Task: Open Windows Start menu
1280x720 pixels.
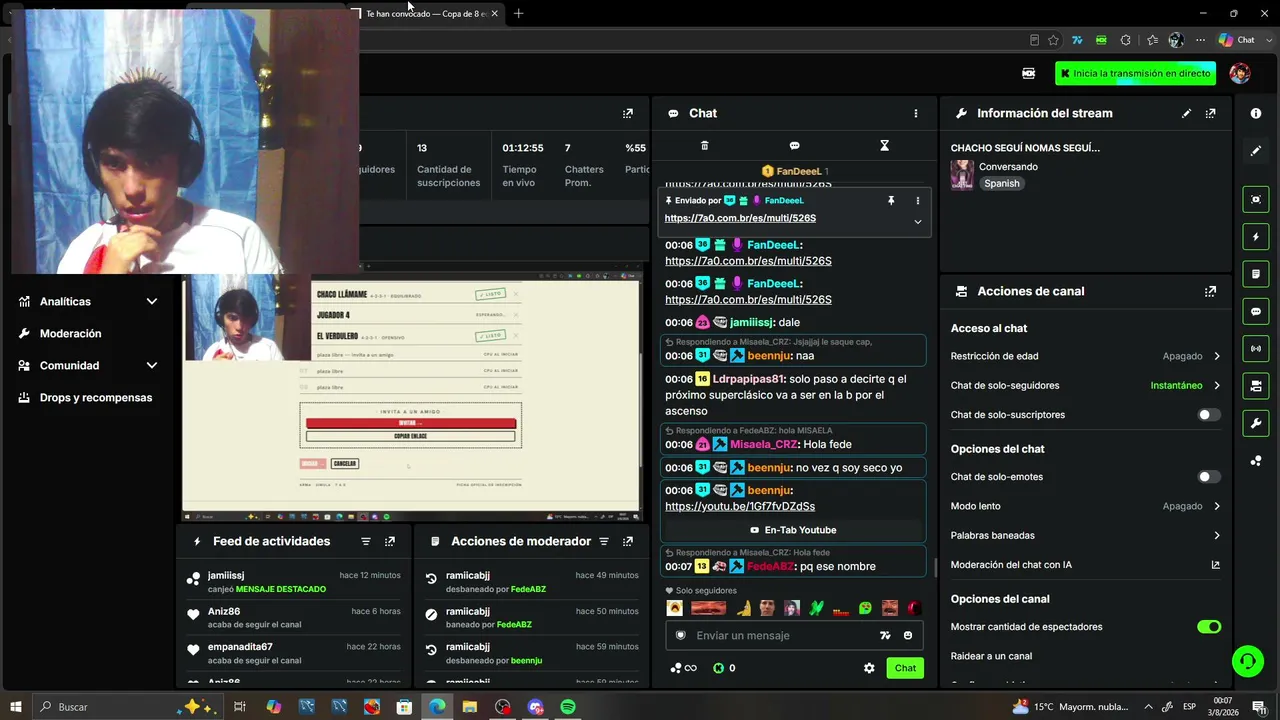Action: (x=16, y=707)
